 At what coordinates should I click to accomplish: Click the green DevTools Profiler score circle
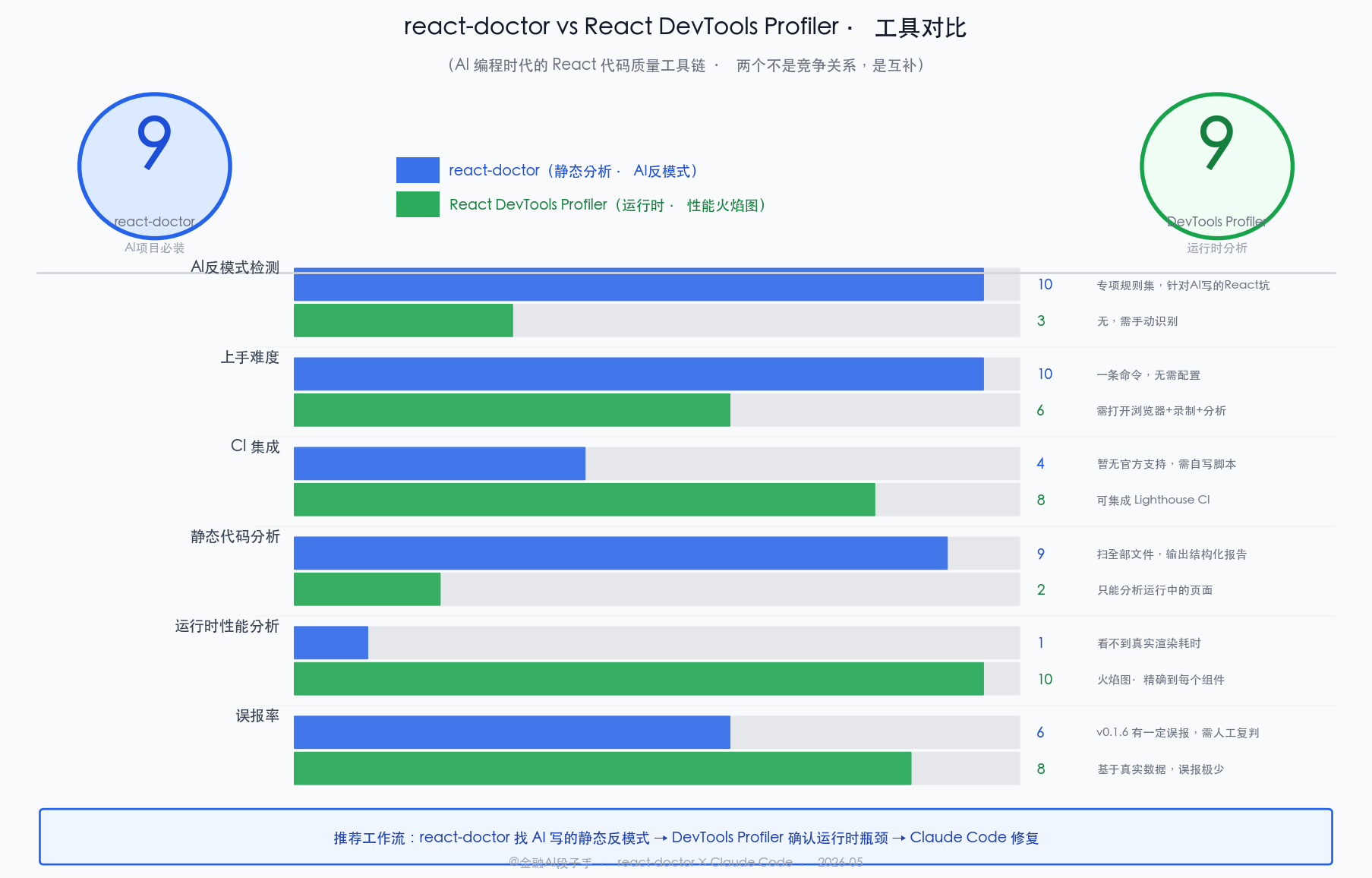click(x=1217, y=166)
